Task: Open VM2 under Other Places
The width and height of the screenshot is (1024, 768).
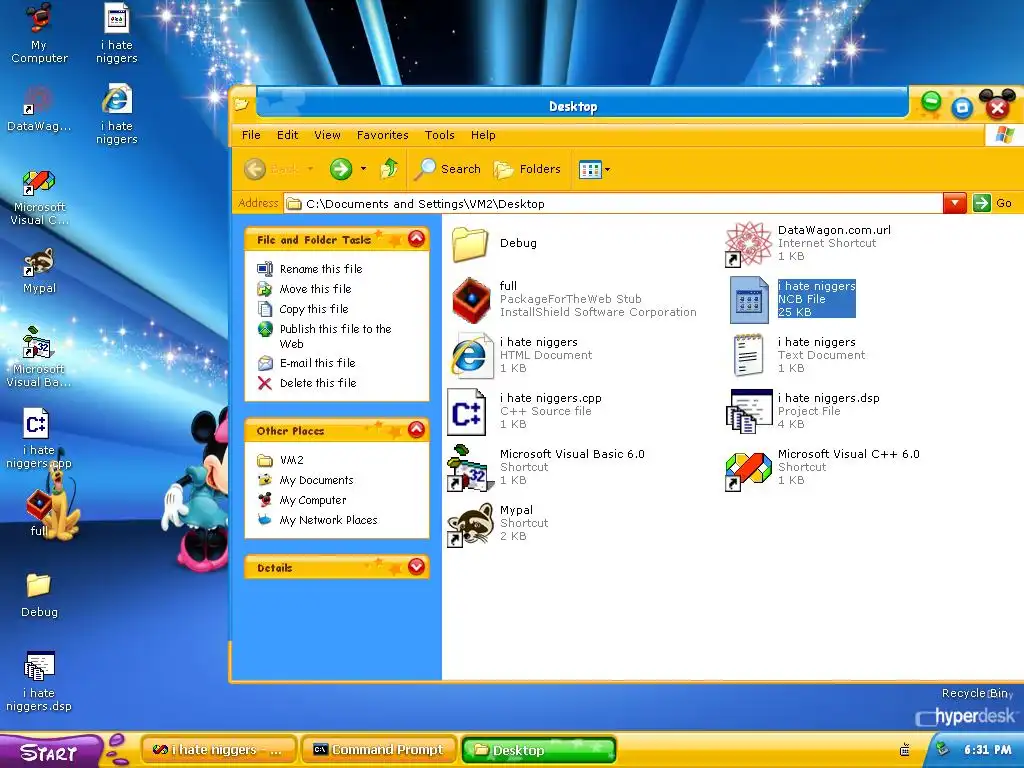Action: point(291,460)
